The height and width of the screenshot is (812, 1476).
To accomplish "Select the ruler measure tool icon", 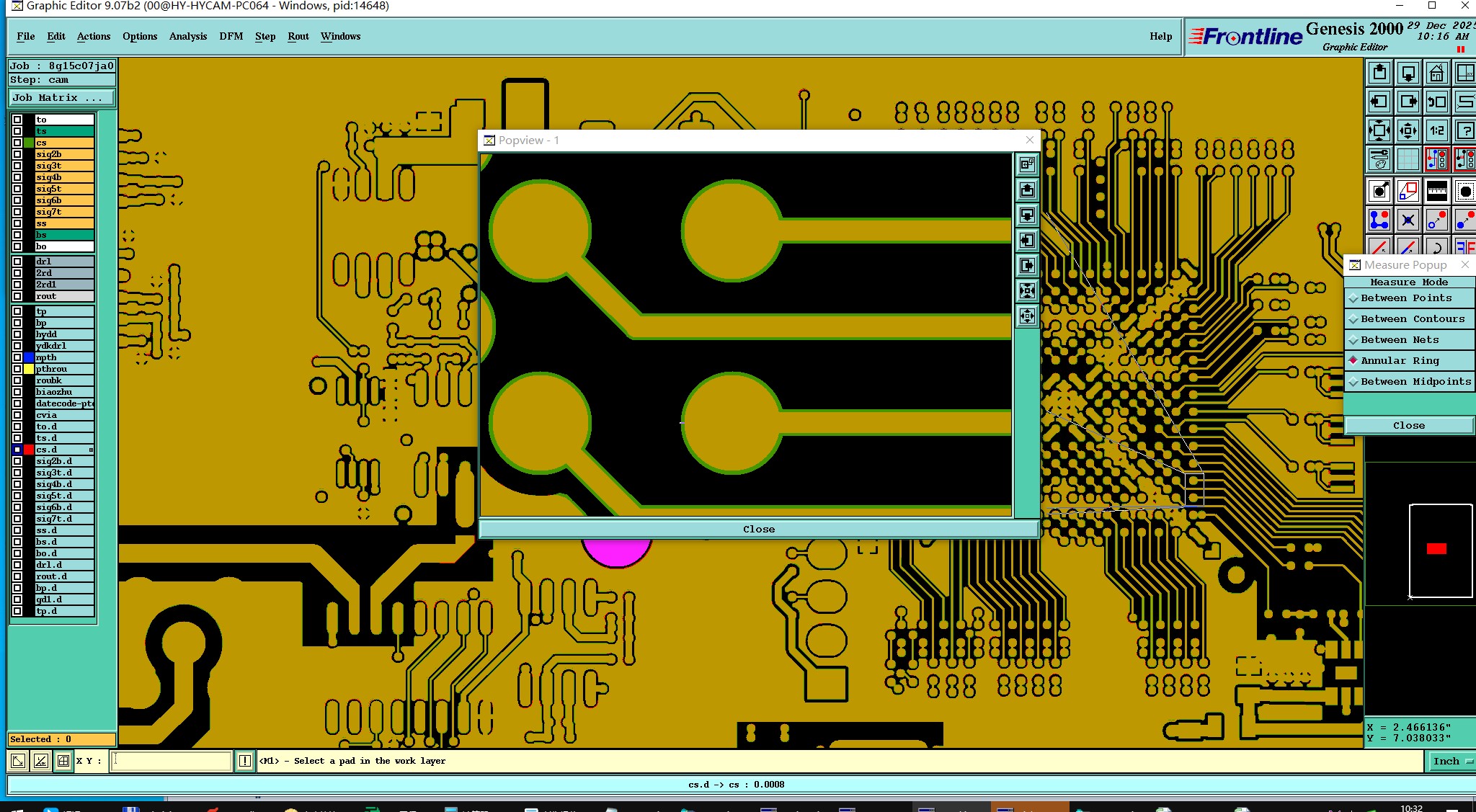I will coord(1436,191).
